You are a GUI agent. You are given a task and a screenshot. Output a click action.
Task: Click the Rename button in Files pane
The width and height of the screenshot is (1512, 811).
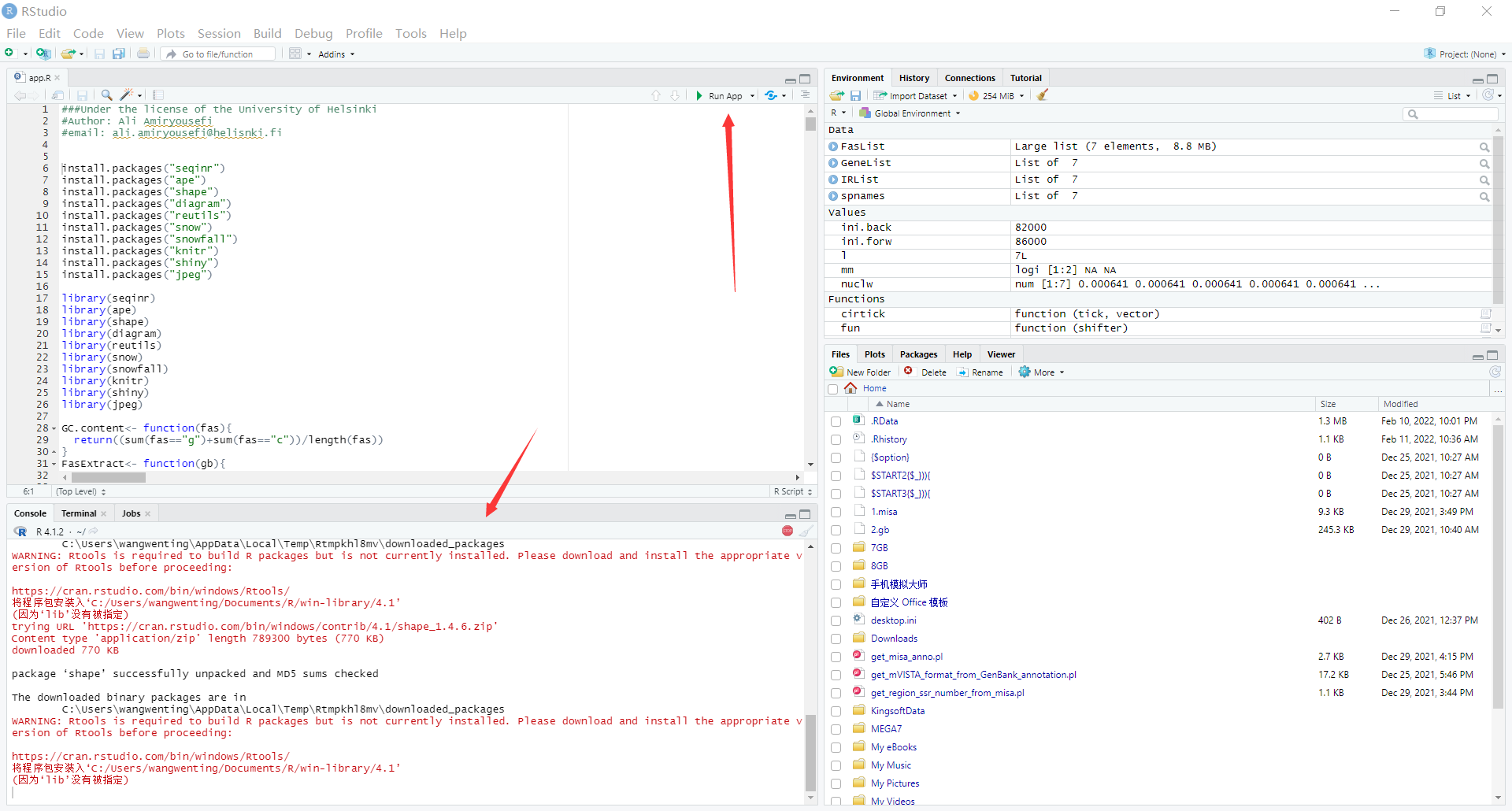click(x=980, y=372)
